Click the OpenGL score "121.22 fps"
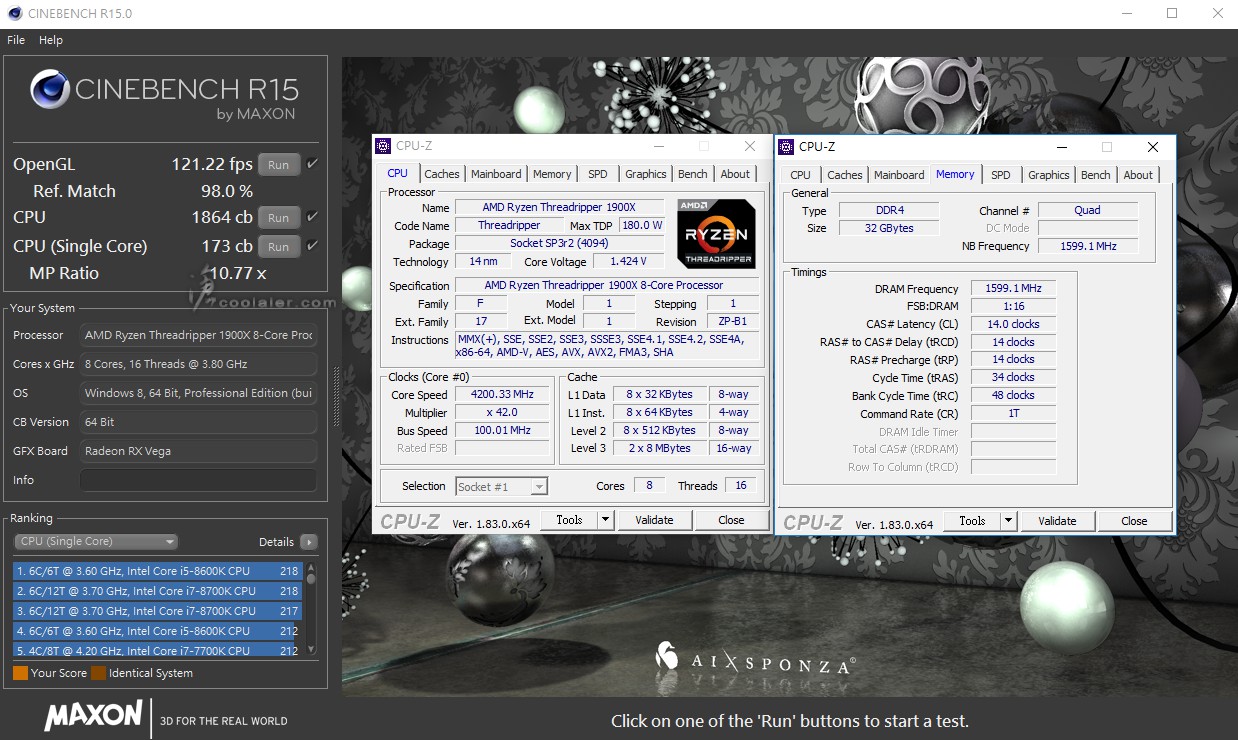The height and width of the screenshot is (740, 1238). point(211,165)
